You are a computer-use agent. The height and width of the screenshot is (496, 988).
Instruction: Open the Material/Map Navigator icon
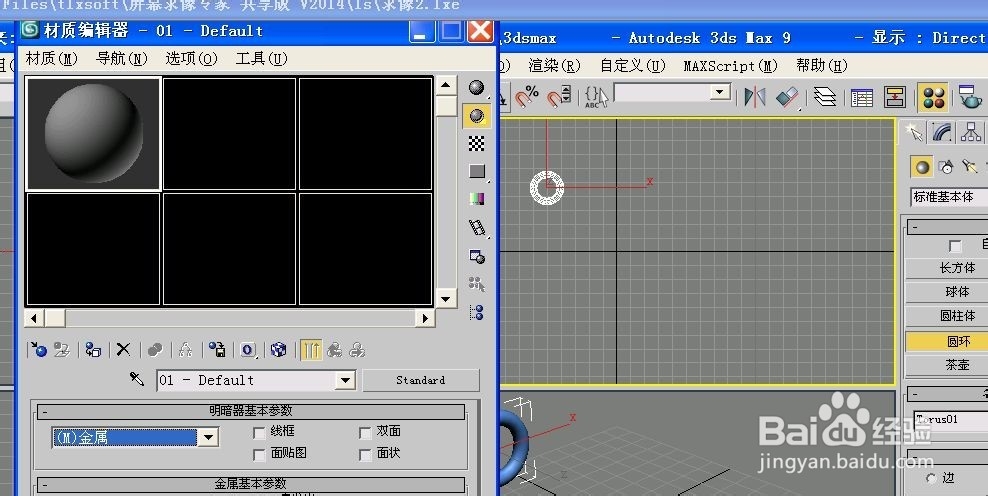477,312
